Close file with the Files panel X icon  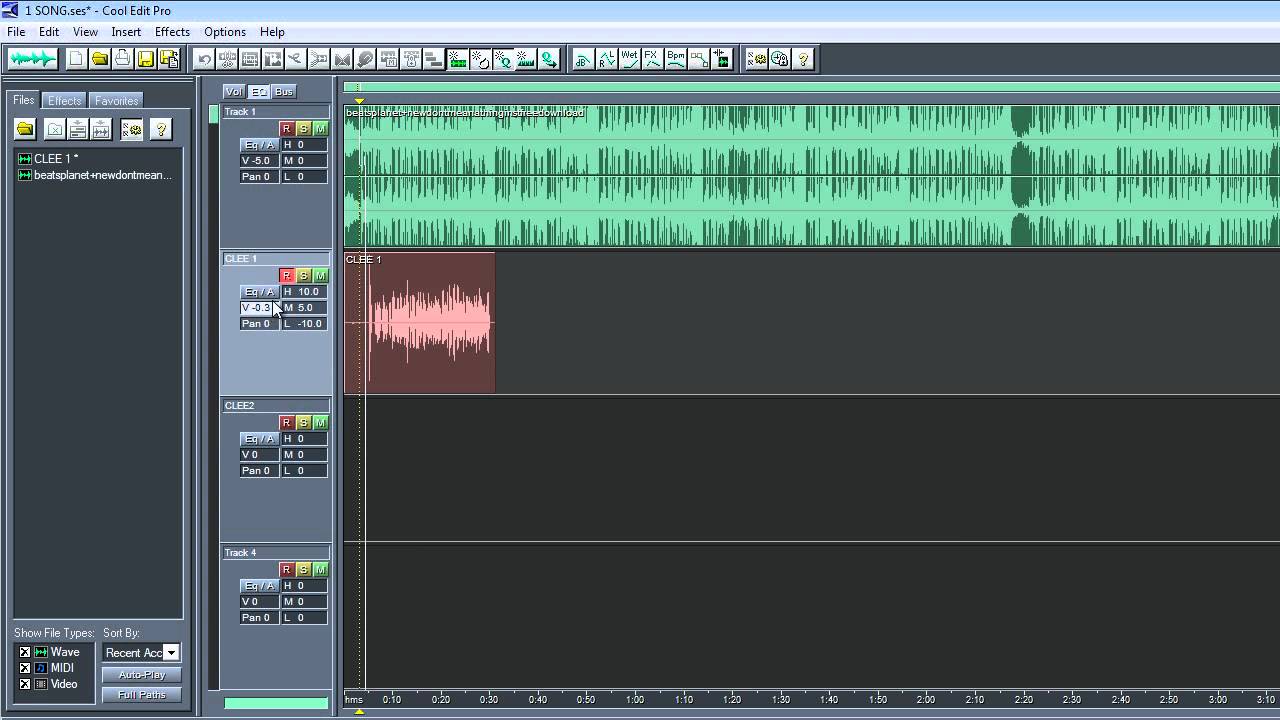(x=55, y=129)
